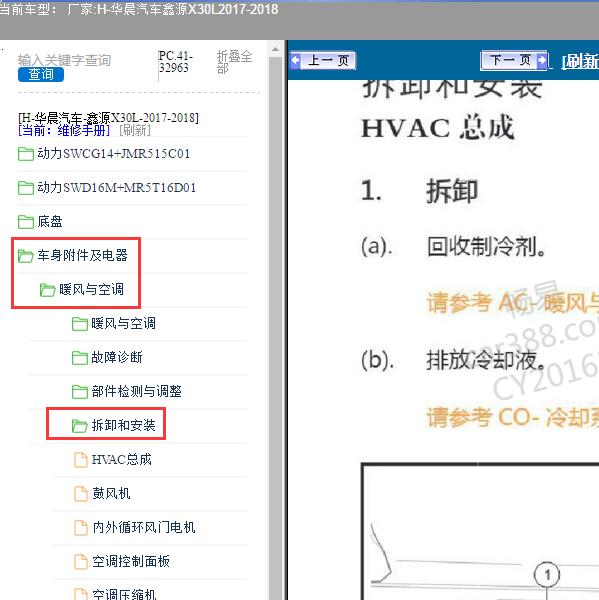Click the 部件检测与调整 folder icon
599x600 pixels.
(80, 392)
